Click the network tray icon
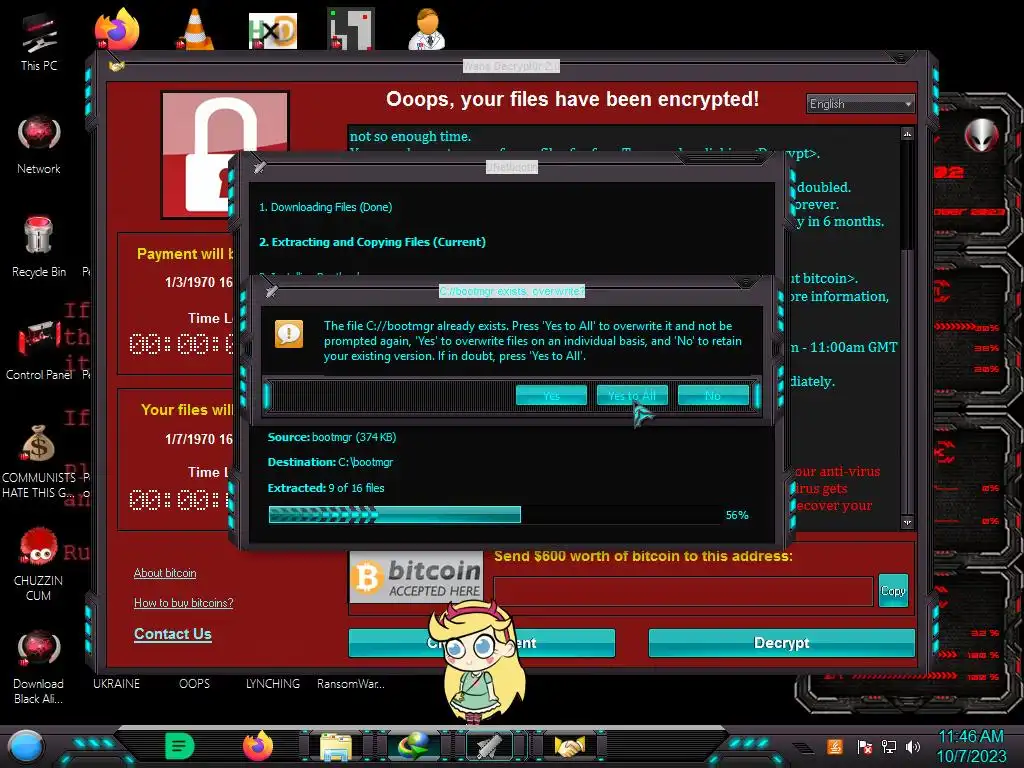 pos(889,746)
